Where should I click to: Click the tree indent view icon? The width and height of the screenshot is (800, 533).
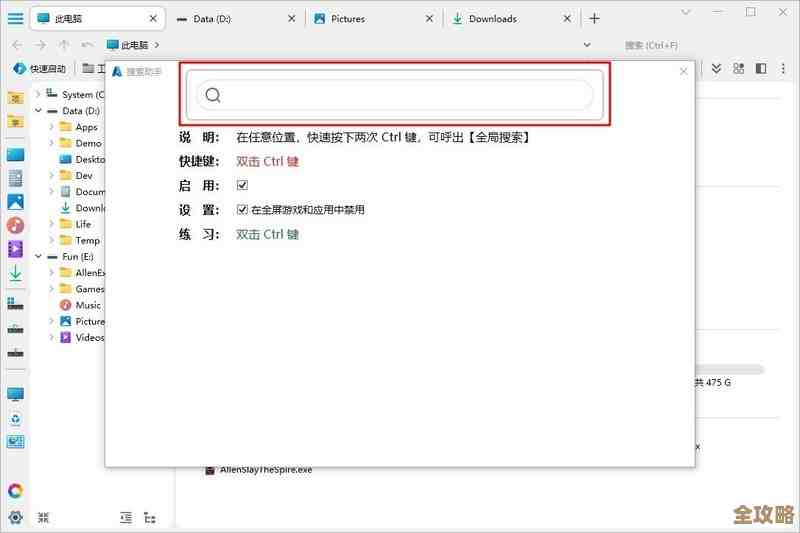pyautogui.click(x=126, y=518)
